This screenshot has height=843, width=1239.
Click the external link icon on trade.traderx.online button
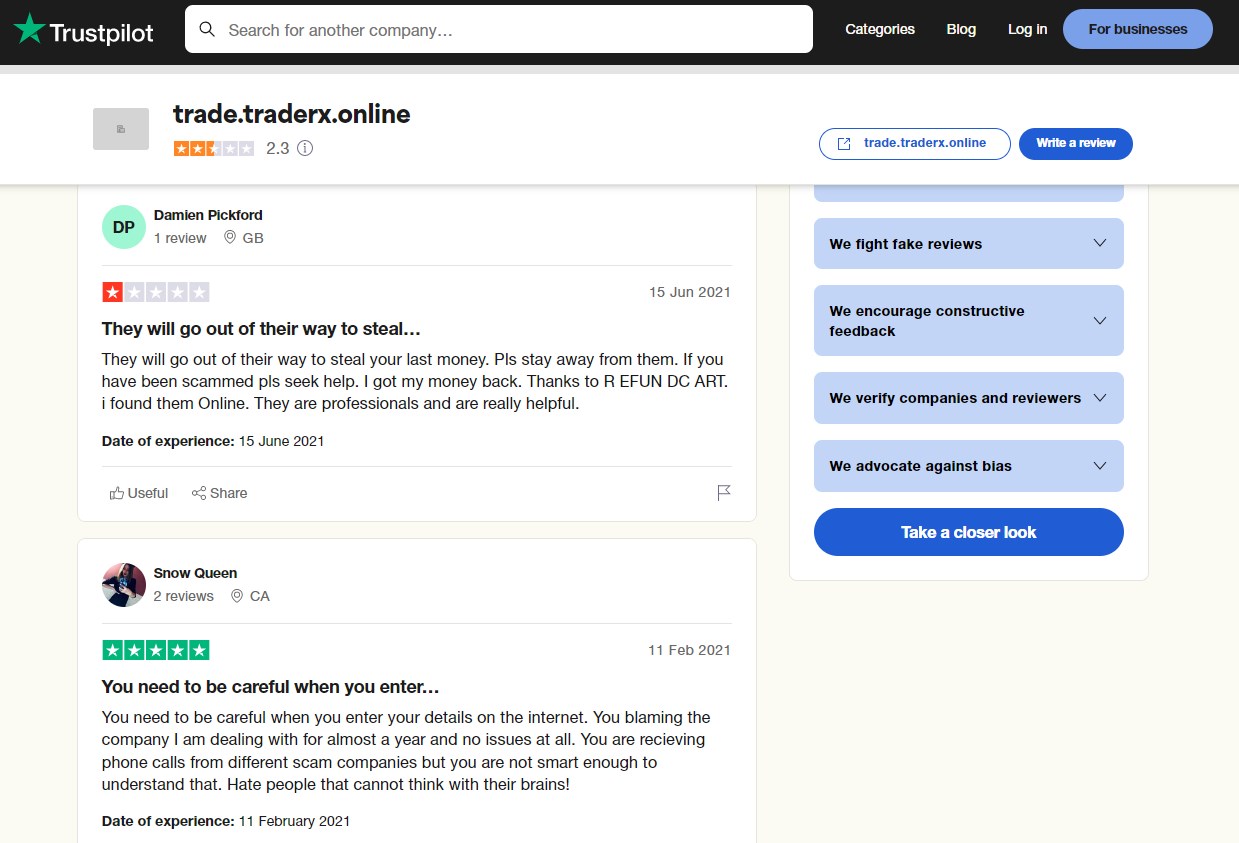843,143
